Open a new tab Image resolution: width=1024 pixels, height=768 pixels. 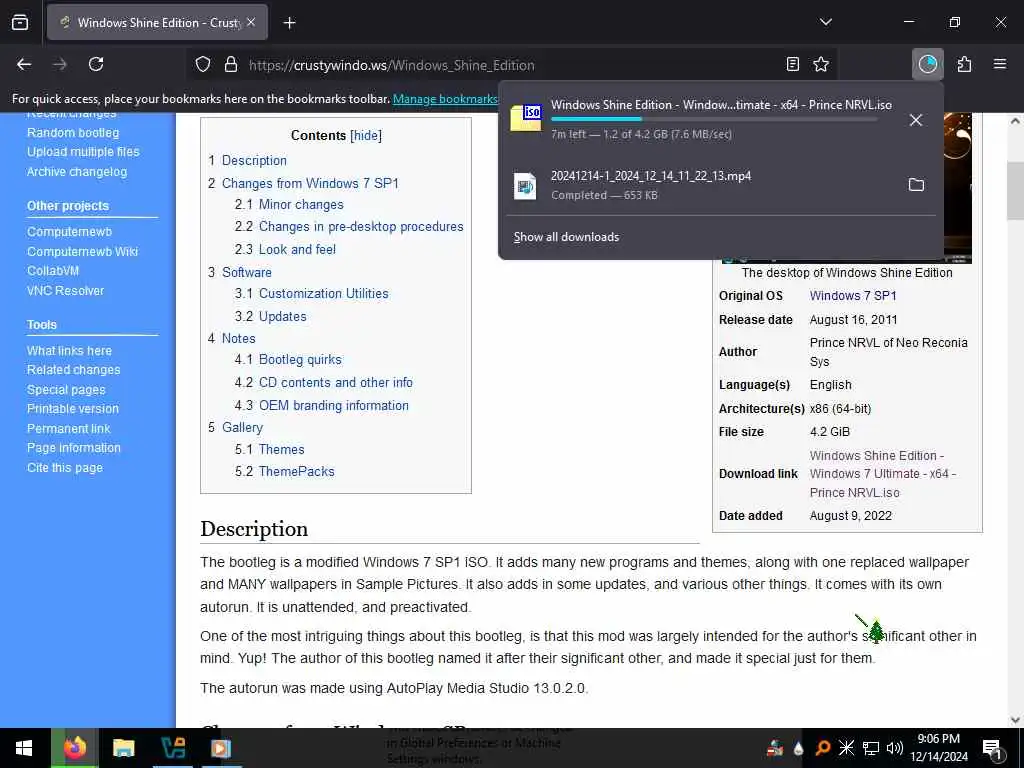289,23
